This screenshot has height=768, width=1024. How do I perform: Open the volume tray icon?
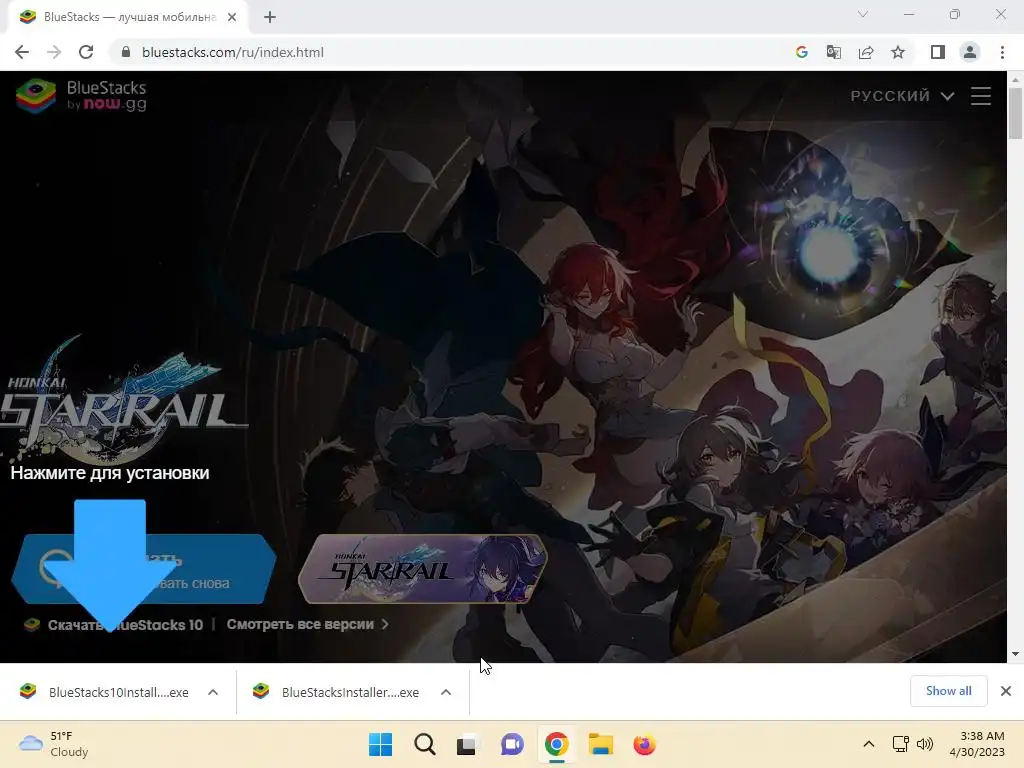point(925,744)
